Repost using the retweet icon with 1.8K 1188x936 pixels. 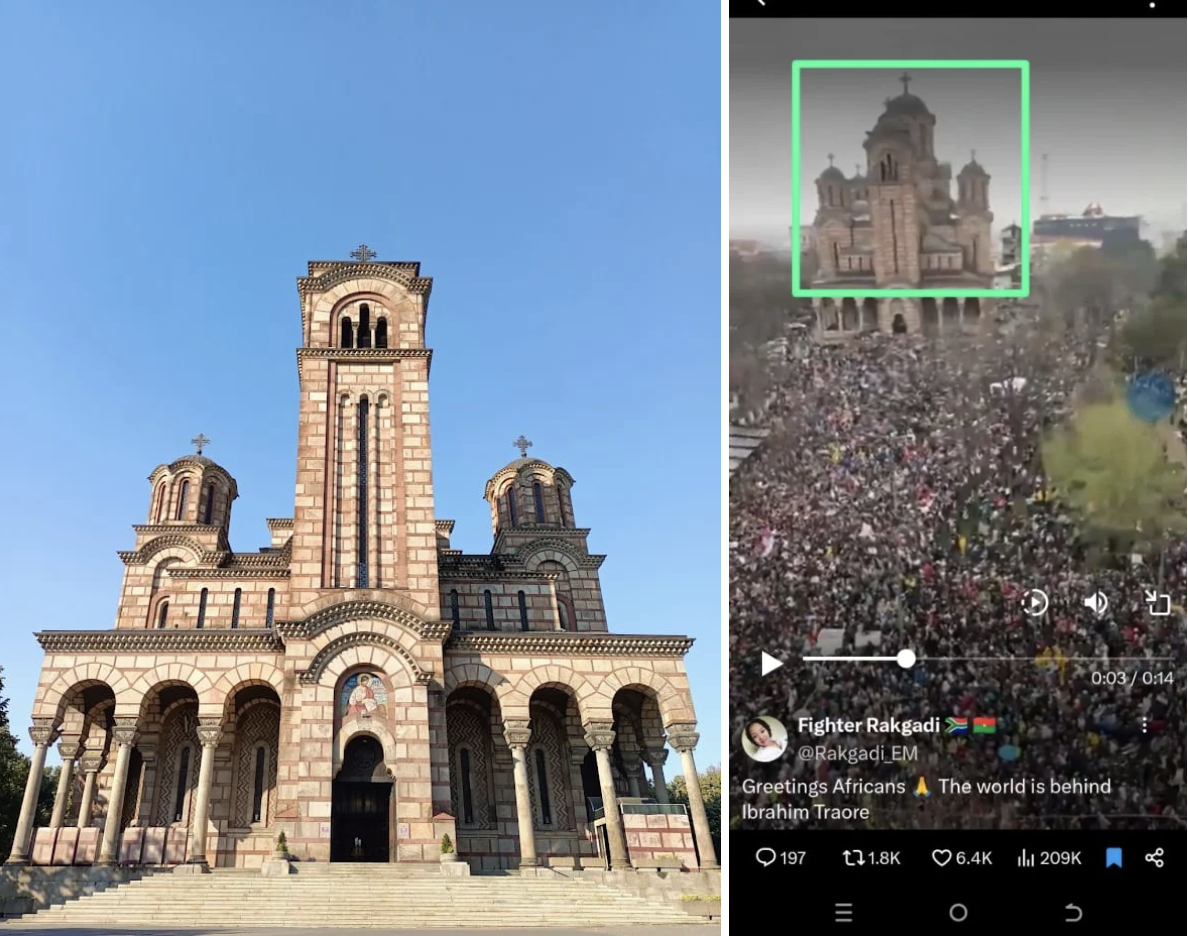[871, 858]
